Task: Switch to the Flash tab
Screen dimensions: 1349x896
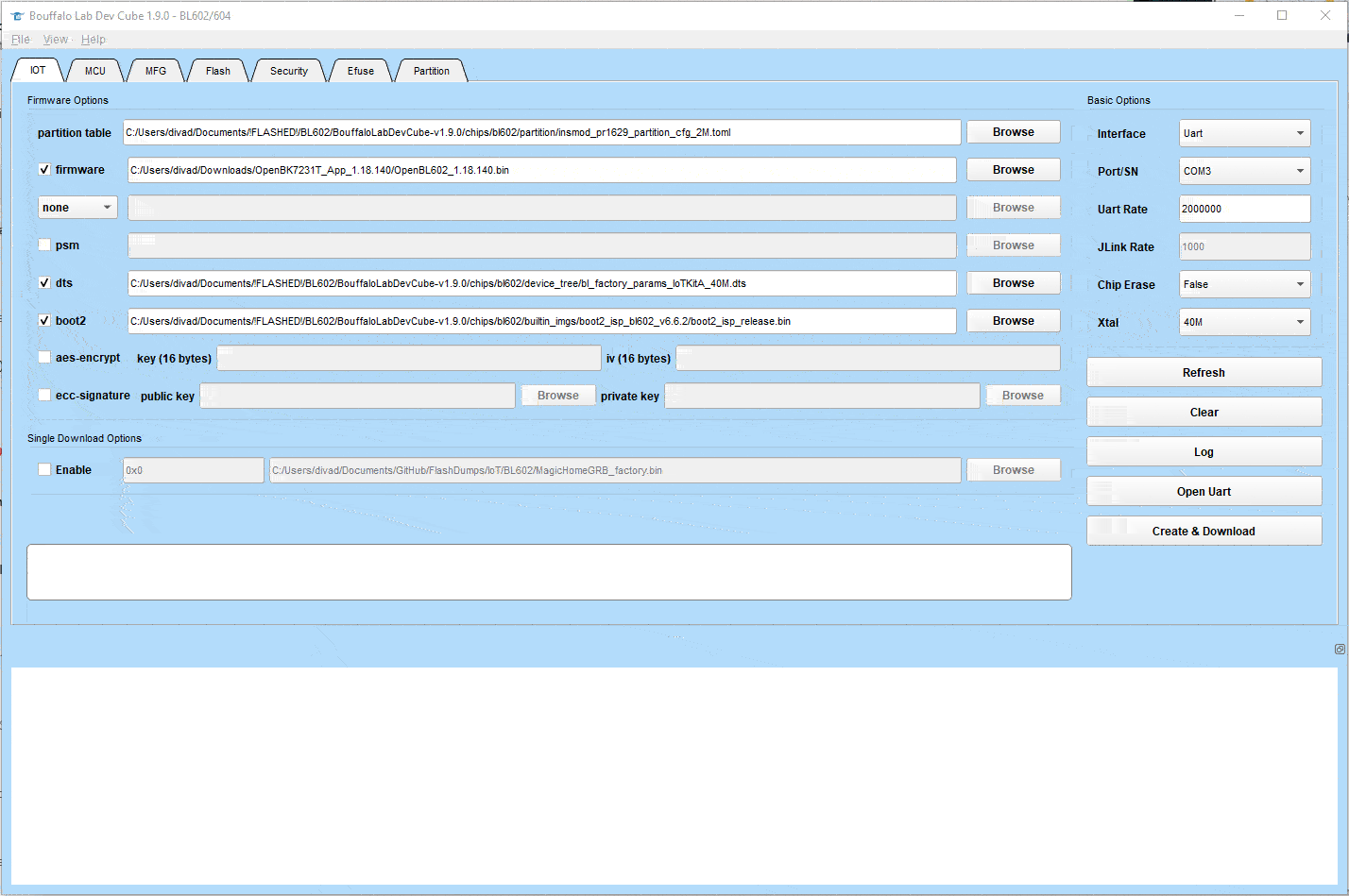Action: [x=218, y=71]
